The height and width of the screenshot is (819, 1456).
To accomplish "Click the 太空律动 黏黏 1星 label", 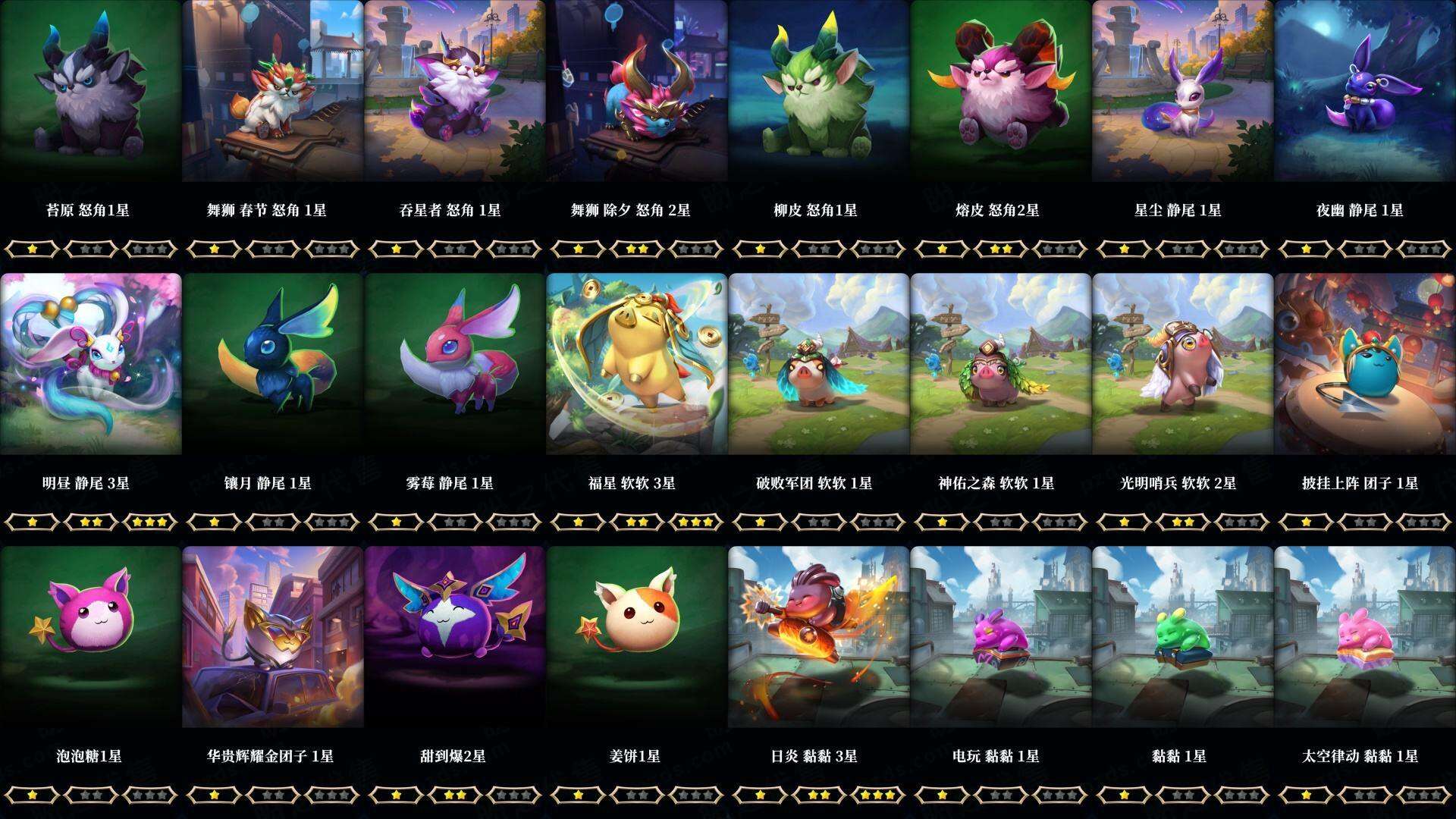I will point(1360,756).
